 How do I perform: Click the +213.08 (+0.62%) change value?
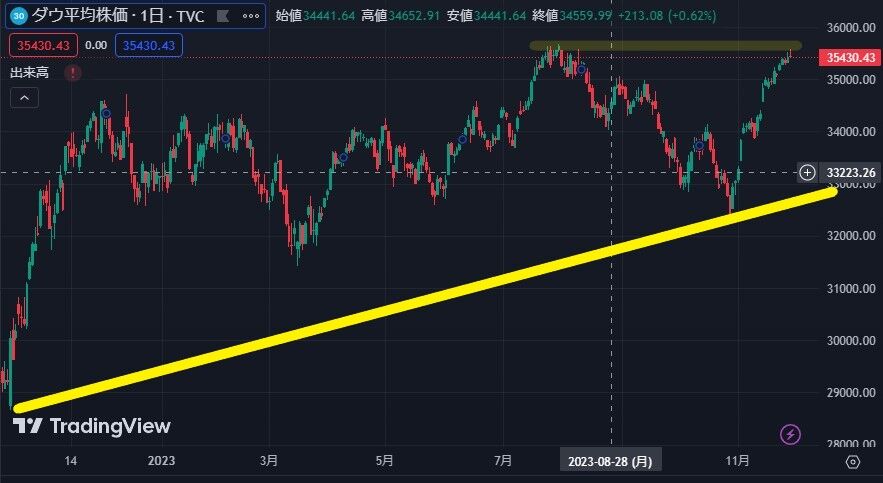point(667,16)
